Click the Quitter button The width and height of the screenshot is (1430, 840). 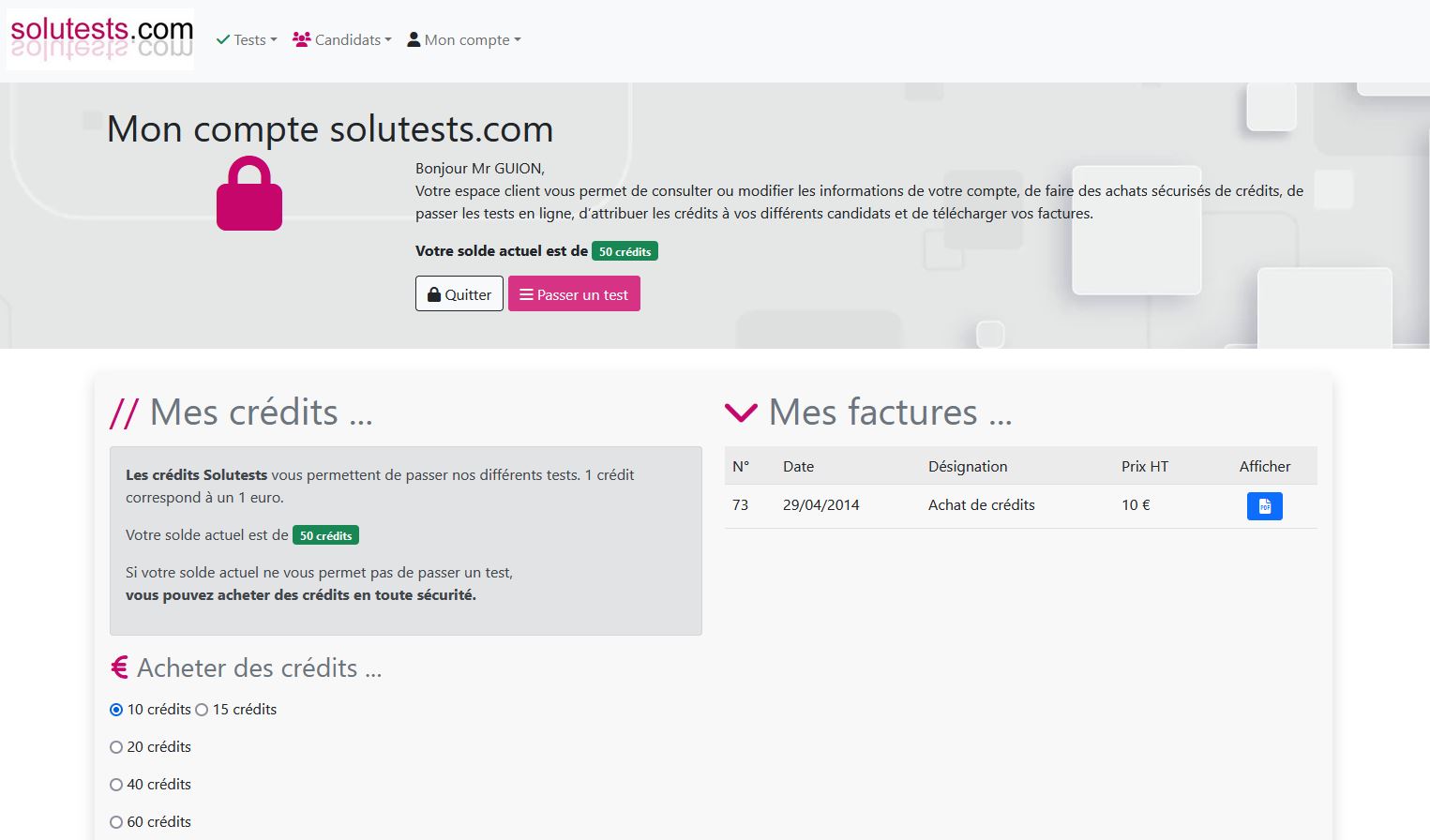point(459,293)
